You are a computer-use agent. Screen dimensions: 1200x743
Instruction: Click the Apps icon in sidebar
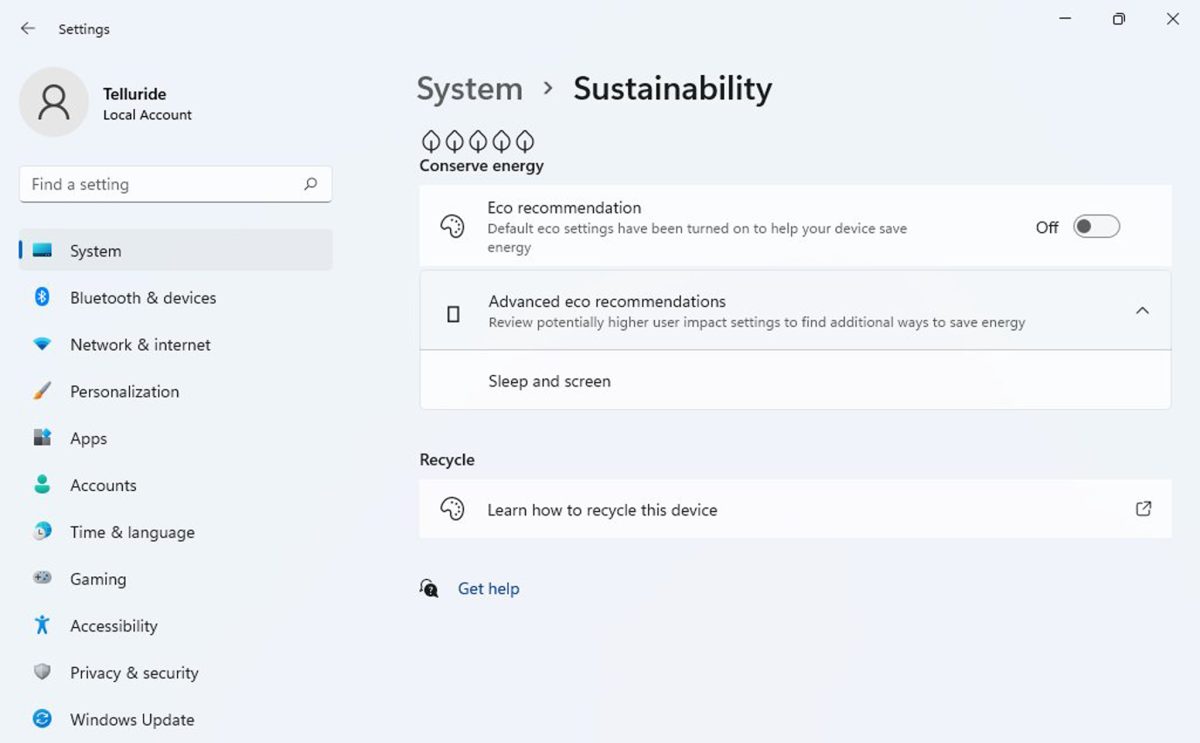42,438
